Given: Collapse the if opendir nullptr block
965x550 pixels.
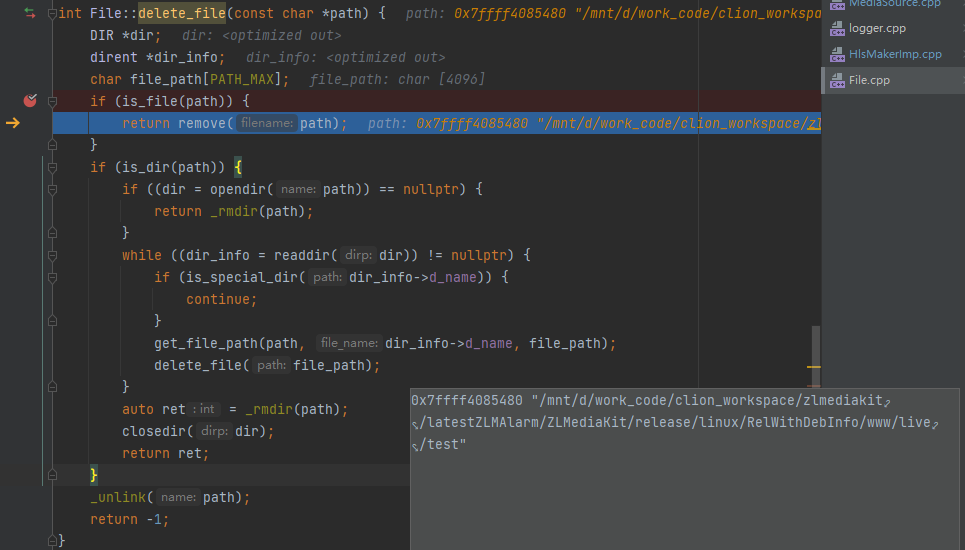Looking at the screenshot, I should 52,189.
